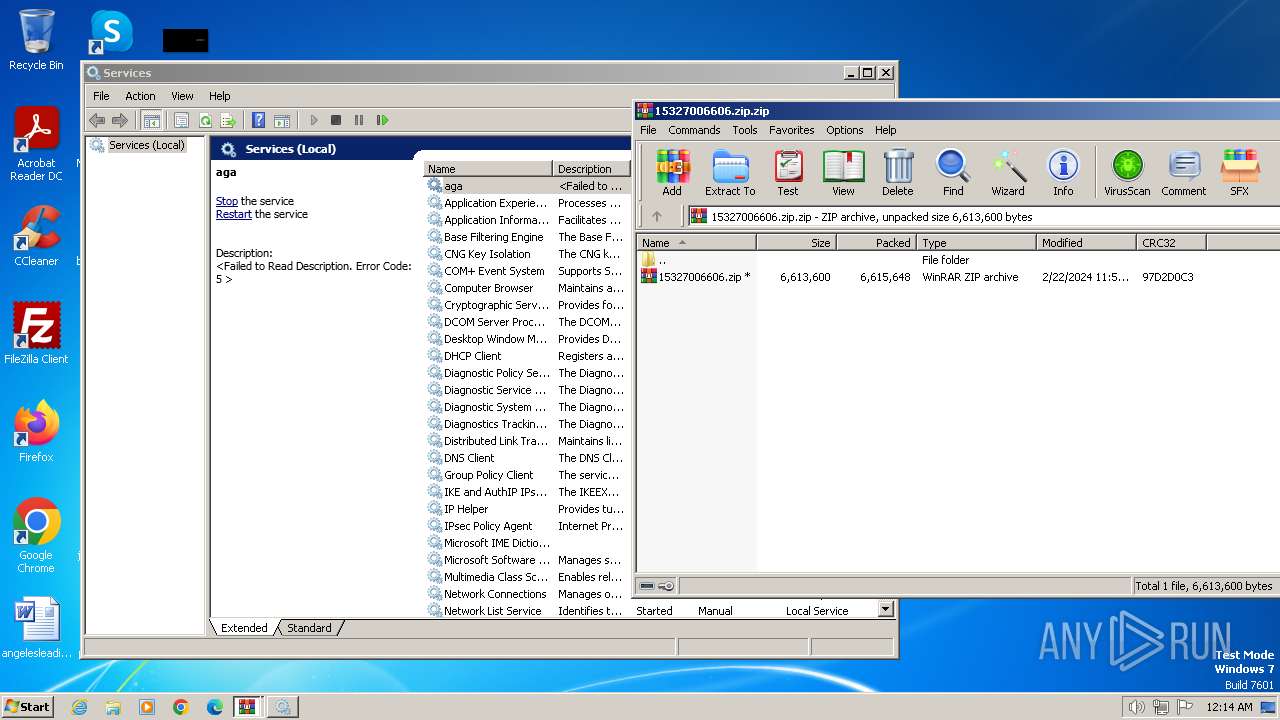The image size is (1280, 720).
Task: Sort WinRAR files by Modified column
Action: point(1085,243)
